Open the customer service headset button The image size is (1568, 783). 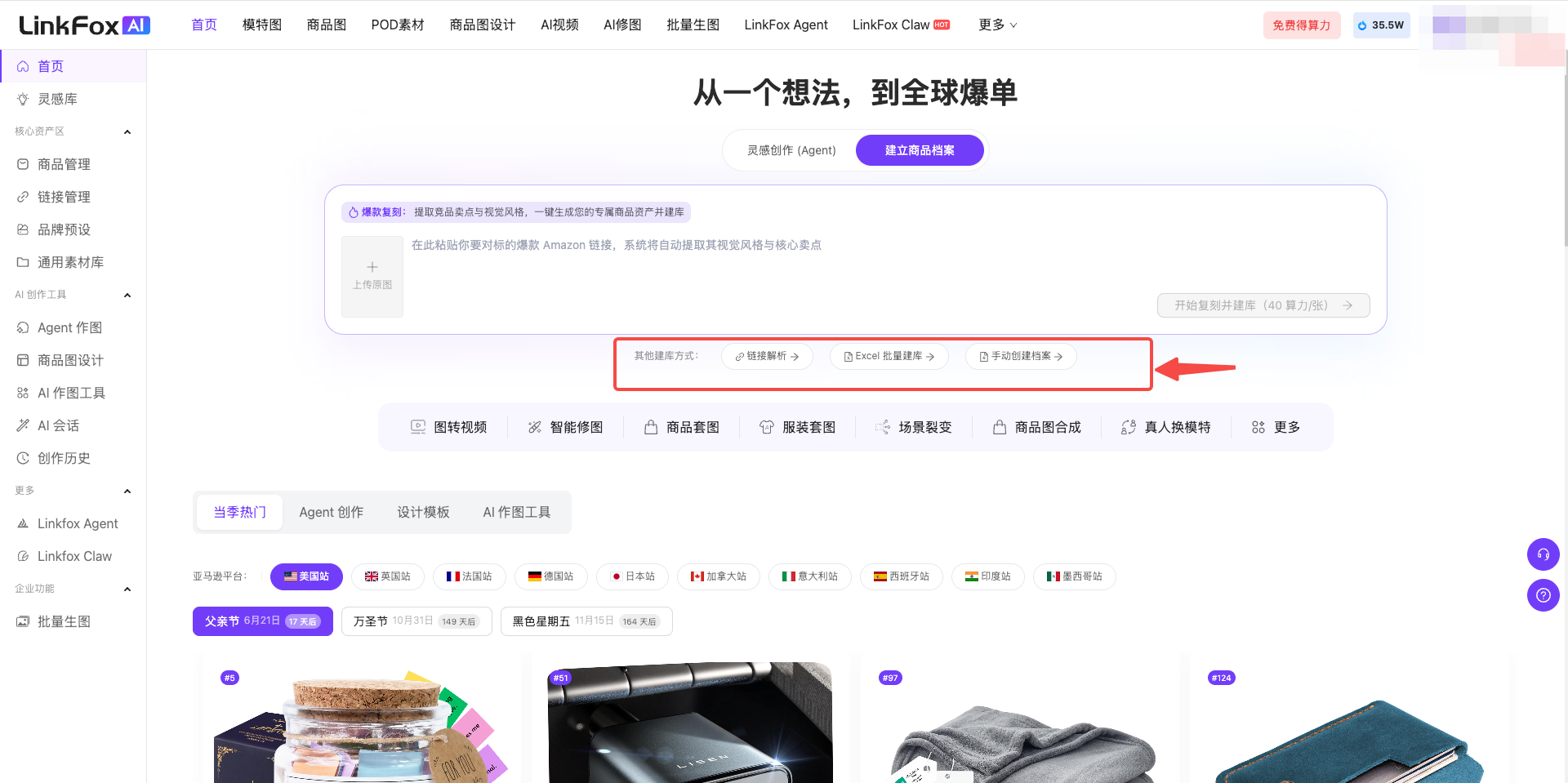tap(1543, 554)
